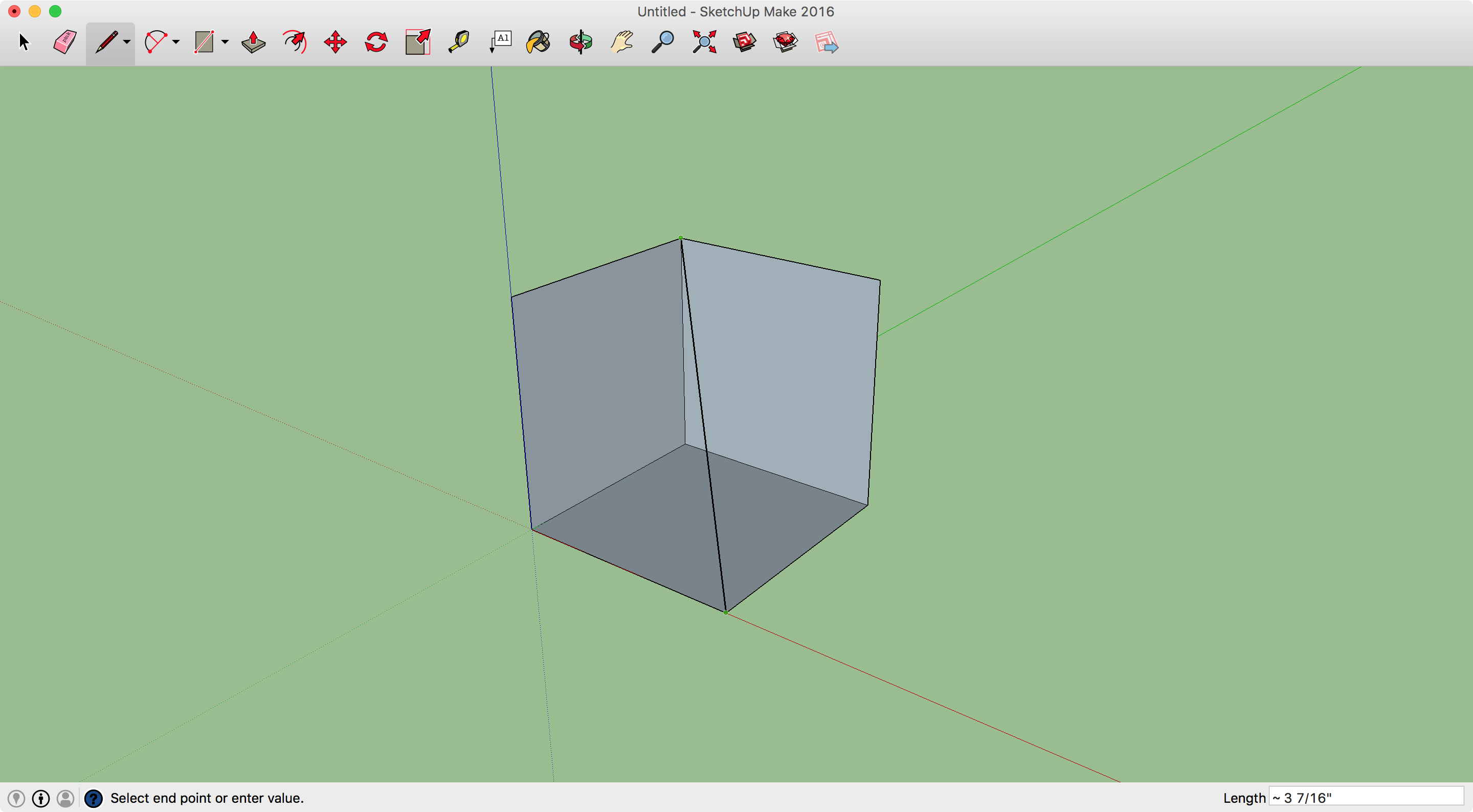1473x812 pixels.
Task: Toggle the geo-location status icon
Action: (x=16, y=798)
